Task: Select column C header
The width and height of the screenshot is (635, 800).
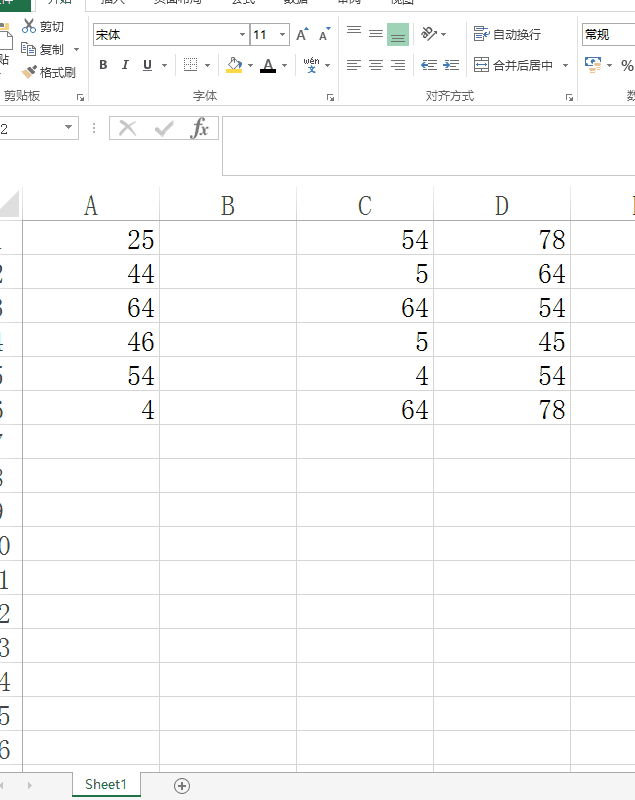Action: (365, 205)
